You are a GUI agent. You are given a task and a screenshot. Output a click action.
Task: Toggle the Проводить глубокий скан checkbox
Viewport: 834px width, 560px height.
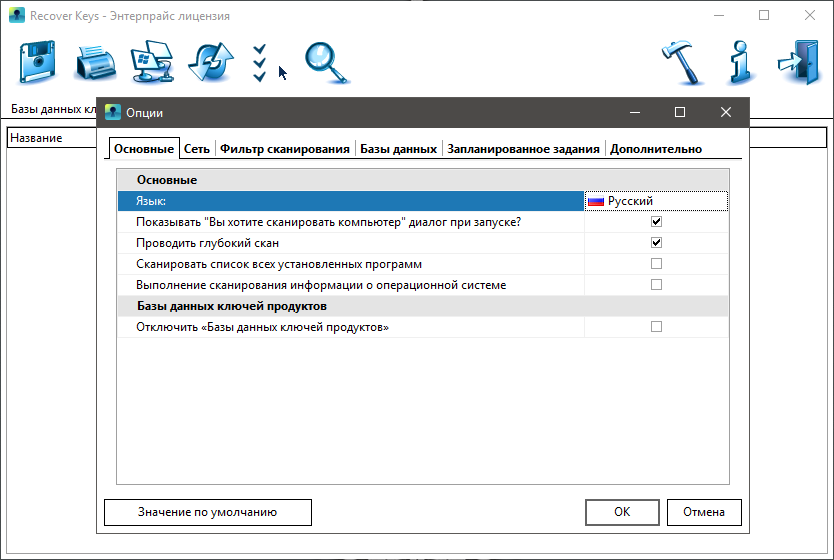pos(656,243)
